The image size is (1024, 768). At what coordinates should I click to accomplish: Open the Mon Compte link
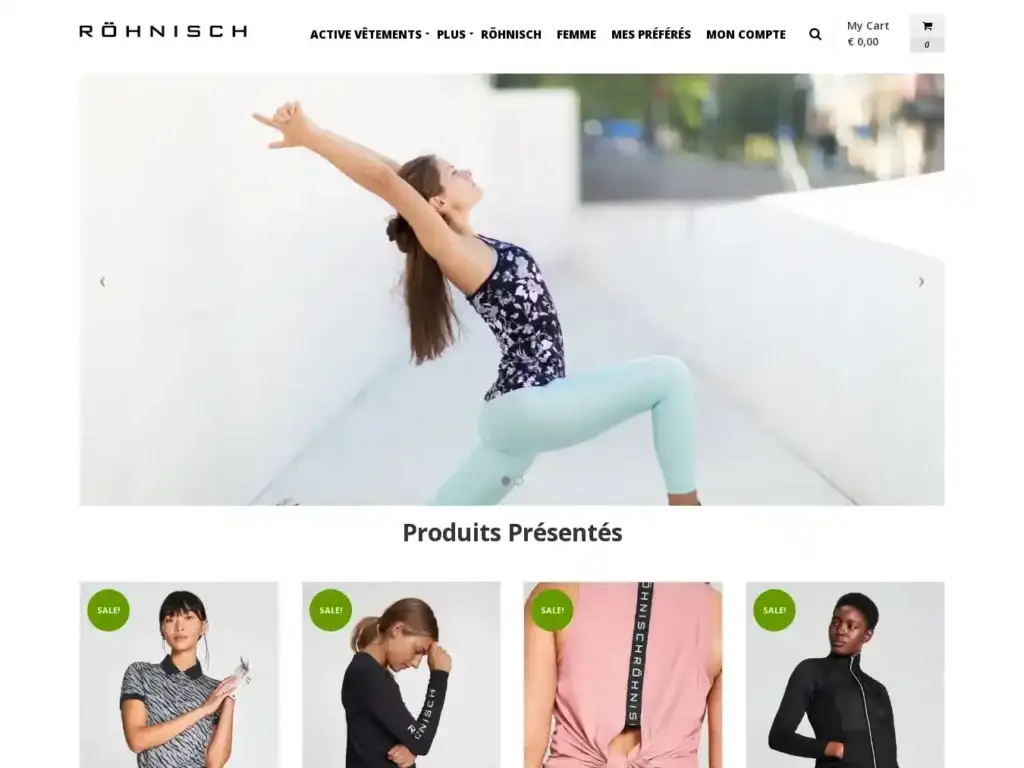coord(746,35)
